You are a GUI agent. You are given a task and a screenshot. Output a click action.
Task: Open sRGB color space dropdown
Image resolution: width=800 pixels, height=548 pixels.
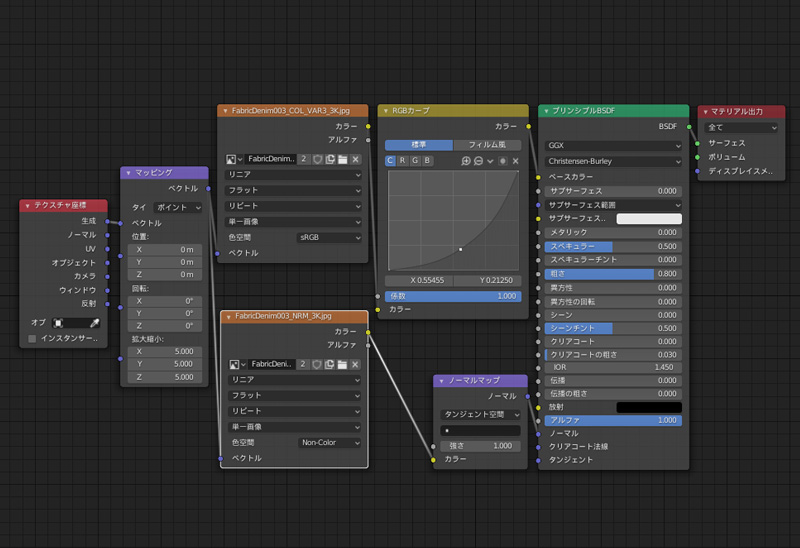(330, 238)
